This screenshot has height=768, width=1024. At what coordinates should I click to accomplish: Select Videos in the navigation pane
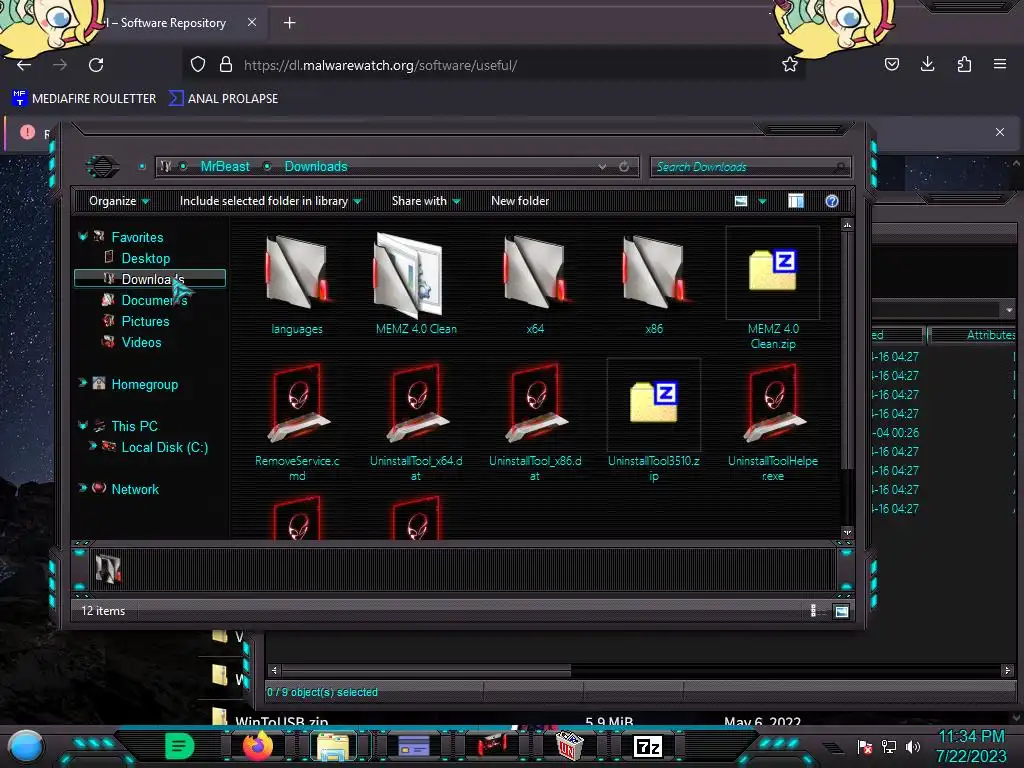tap(141, 342)
